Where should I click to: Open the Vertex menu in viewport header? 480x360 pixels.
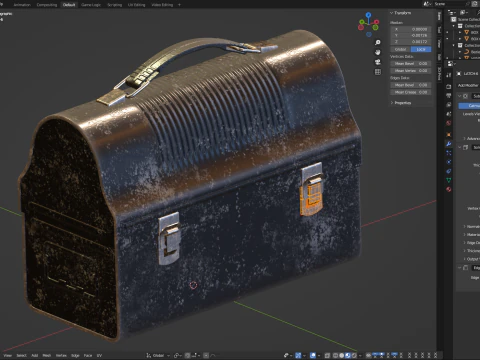pyautogui.click(x=61, y=355)
